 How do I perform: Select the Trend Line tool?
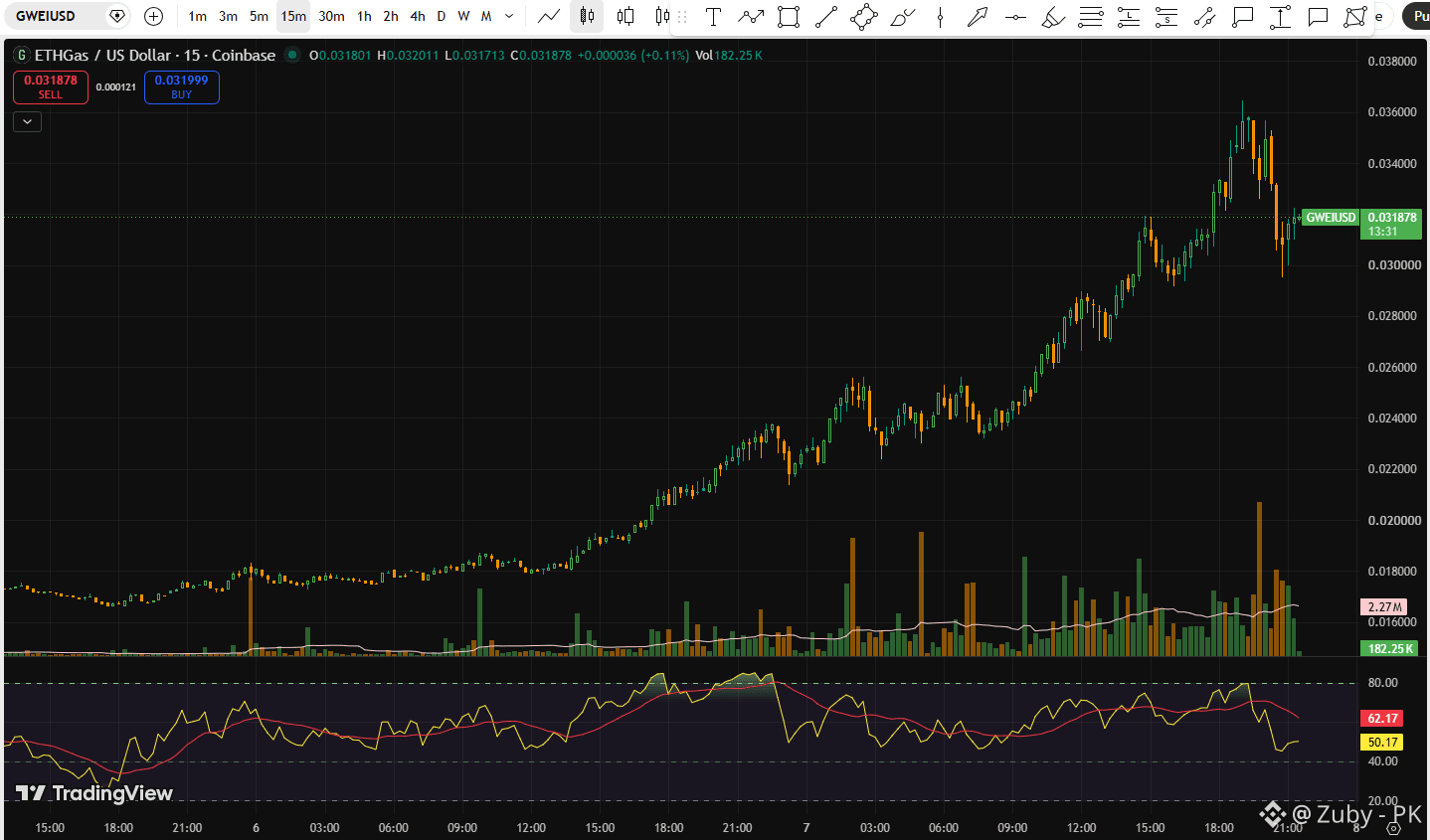tap(826, 16)
